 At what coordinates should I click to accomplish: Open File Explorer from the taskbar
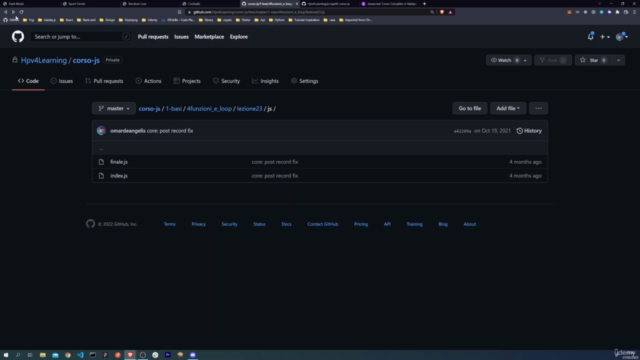click(42, 355)
